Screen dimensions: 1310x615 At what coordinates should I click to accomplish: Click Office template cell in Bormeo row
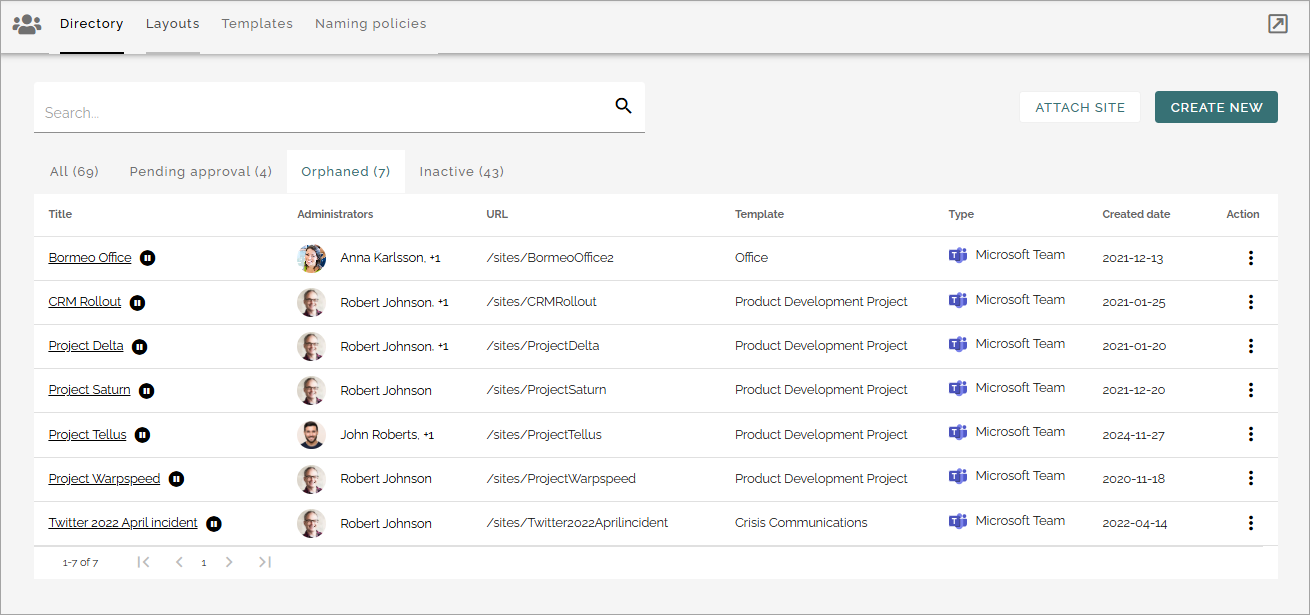pos(752,258)
